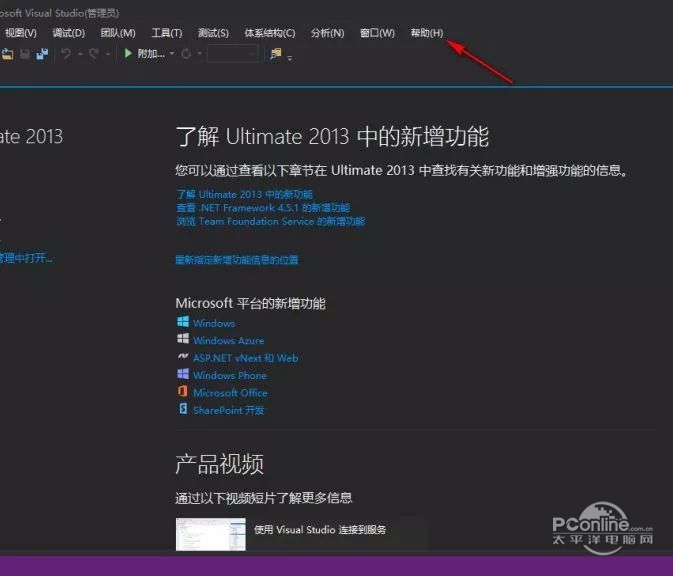The width and height of the screenshot is (673, 576).
Task: Open the 体系结构(C) menu
Action: coord(270,33)
